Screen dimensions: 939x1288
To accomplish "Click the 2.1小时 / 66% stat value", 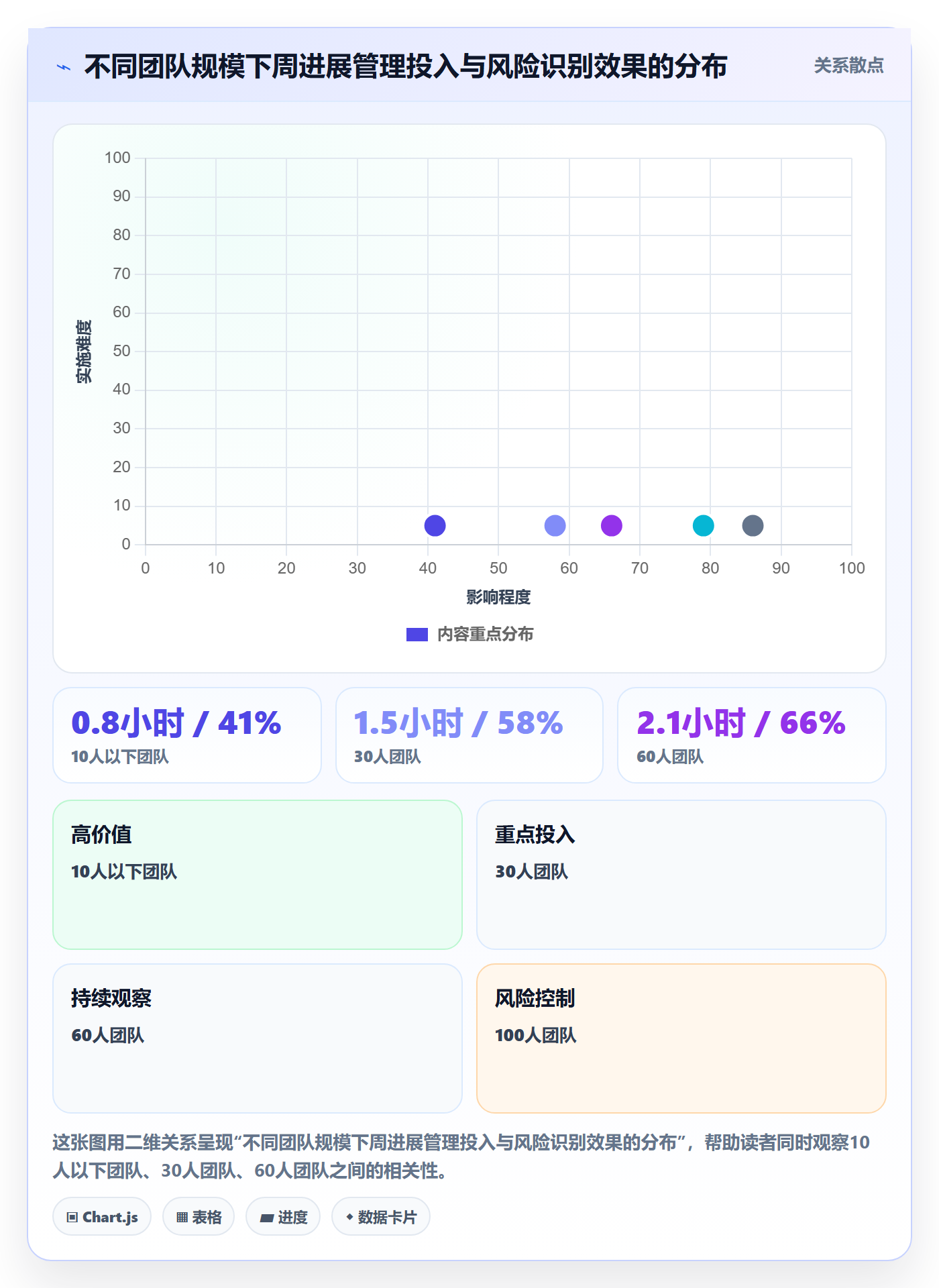I will click(x=741, y=722).
